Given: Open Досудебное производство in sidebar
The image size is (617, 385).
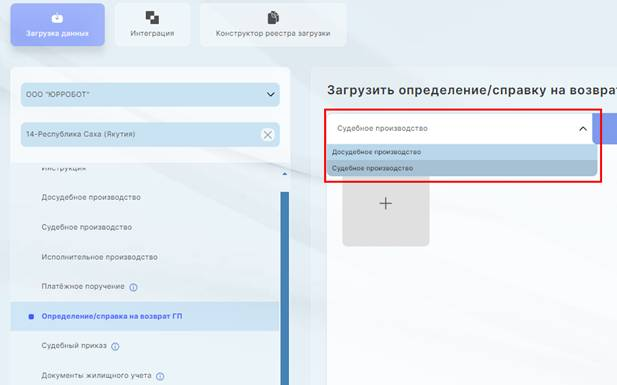Looking at the screenshot, I should click(91, 197).
